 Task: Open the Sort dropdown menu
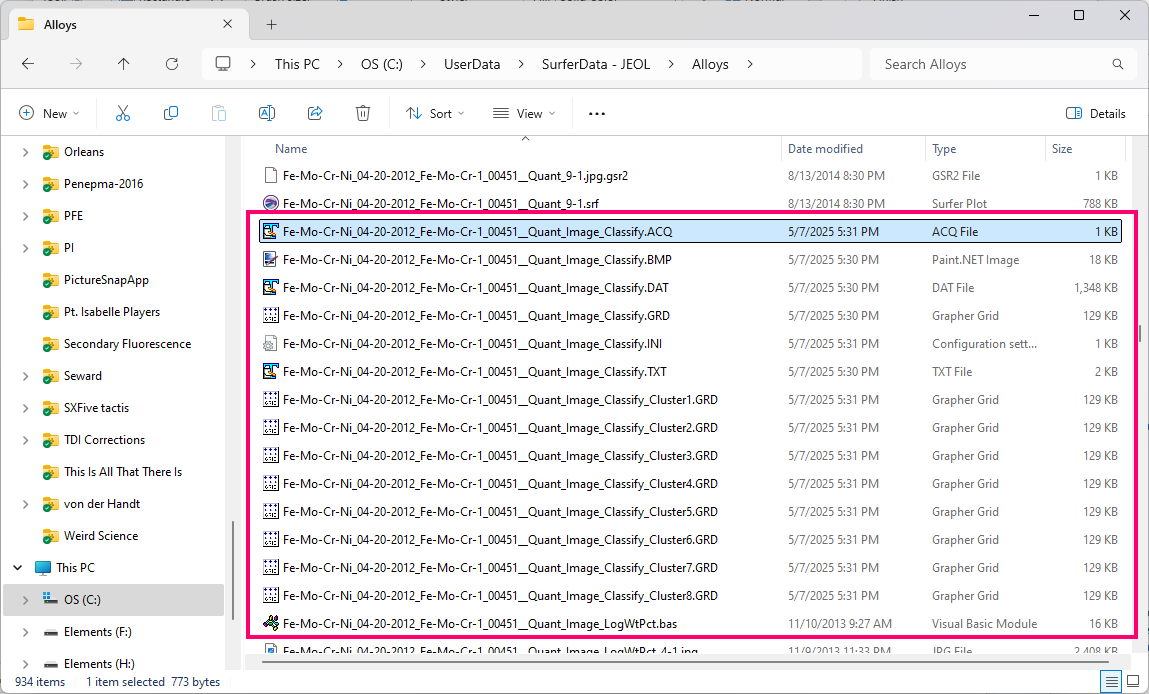[x=435, y=114]
